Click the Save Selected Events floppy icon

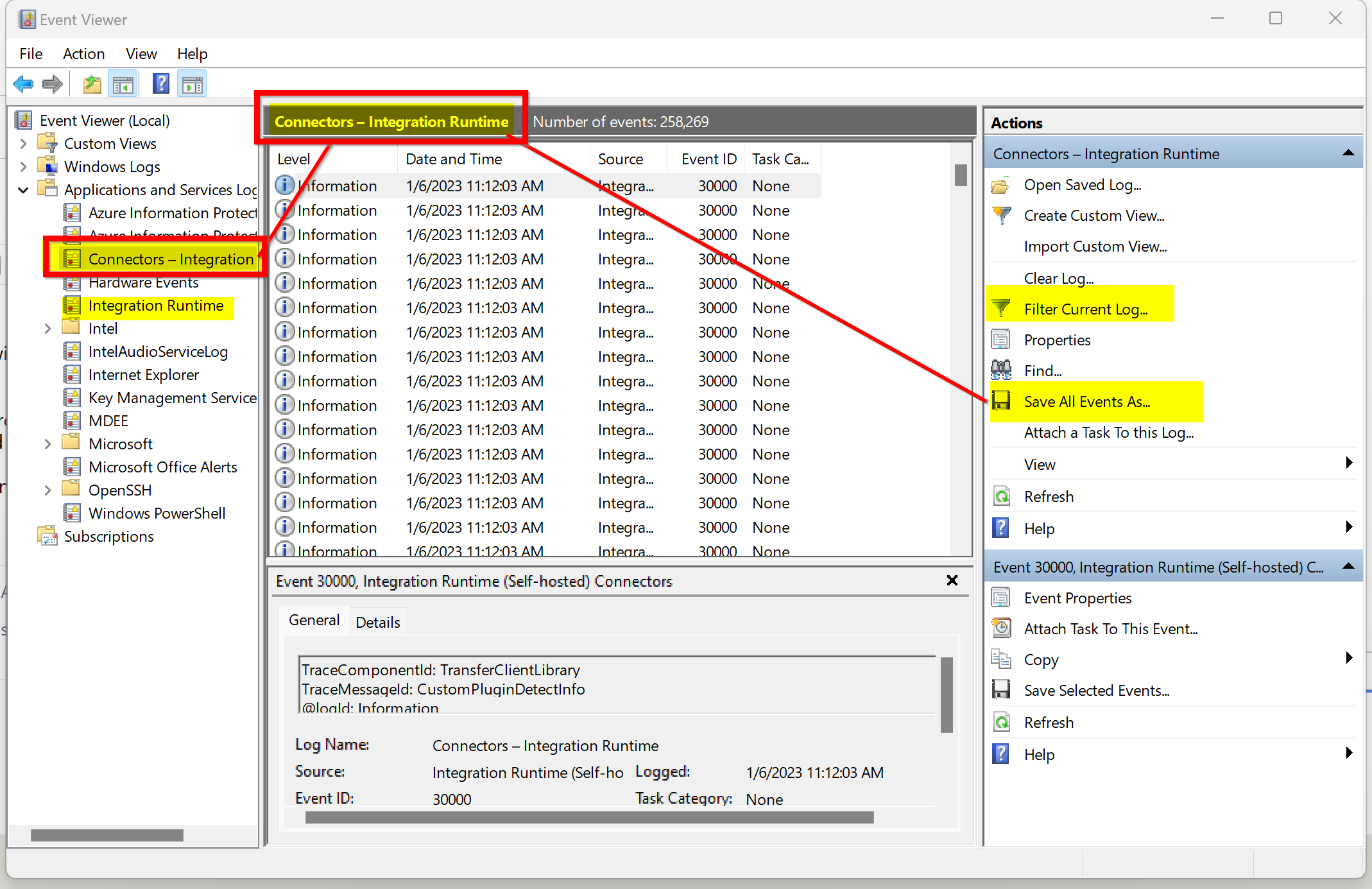(1001, 690)
